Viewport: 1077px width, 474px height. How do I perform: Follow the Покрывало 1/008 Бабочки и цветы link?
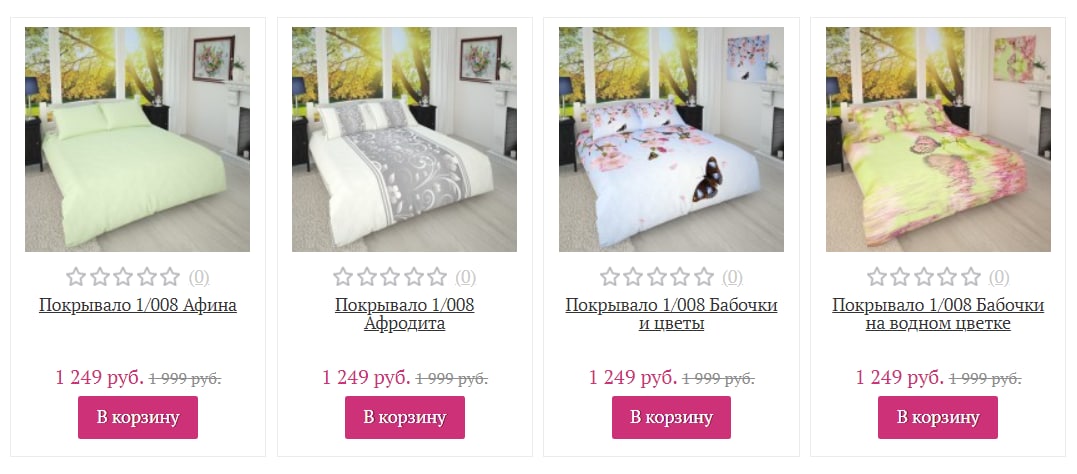coord(671,314)
